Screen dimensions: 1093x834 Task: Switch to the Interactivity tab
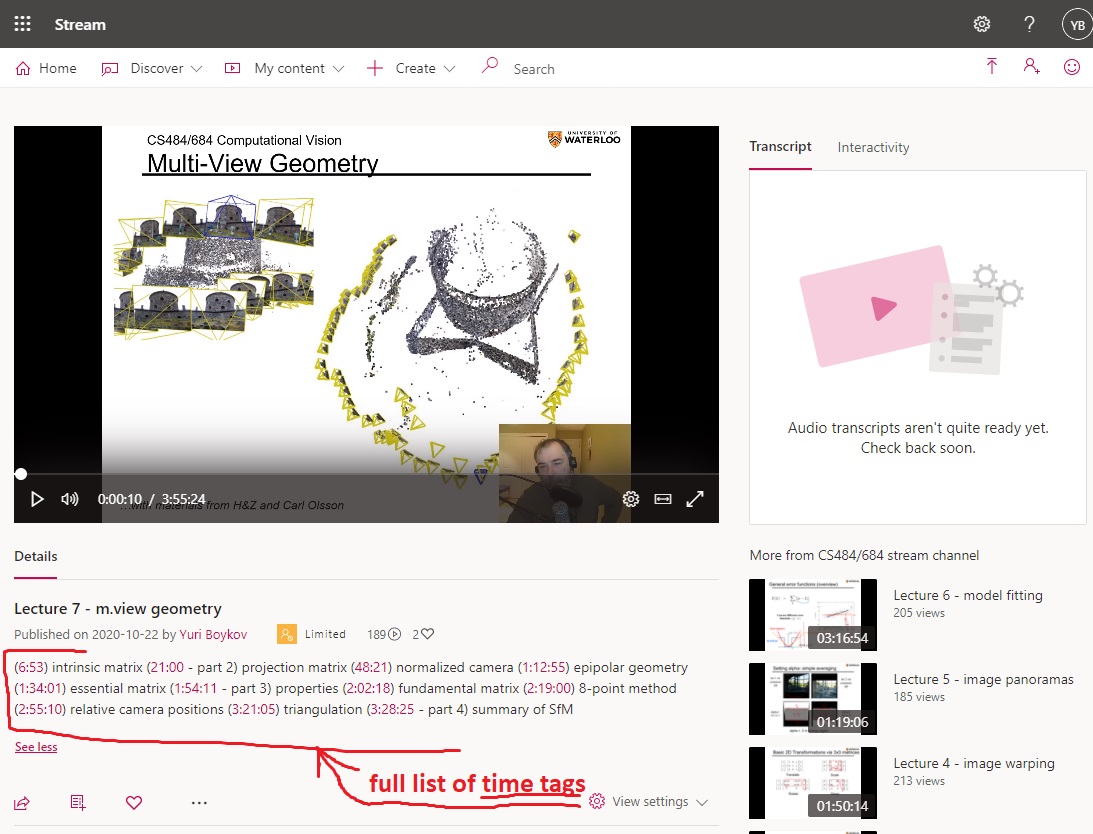click(873, 147)
